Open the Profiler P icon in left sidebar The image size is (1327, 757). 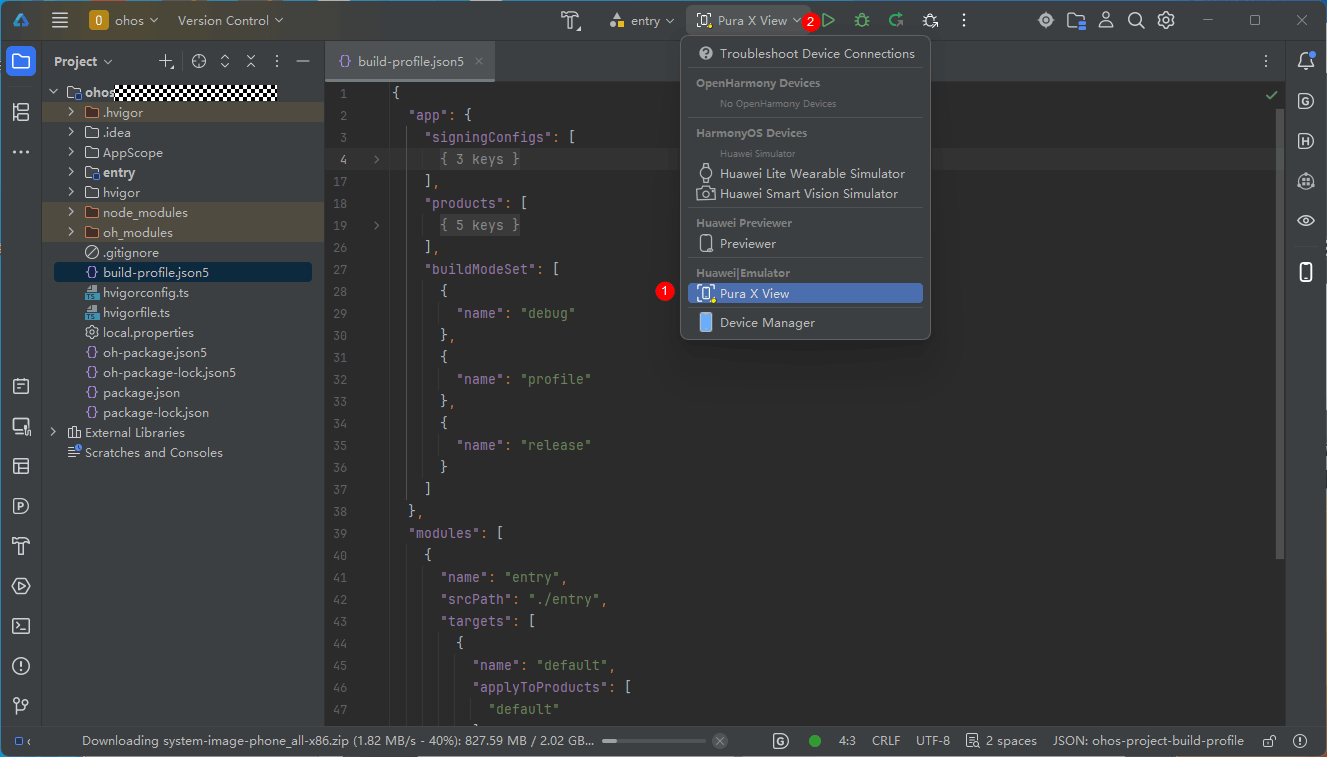click(21, 506)
